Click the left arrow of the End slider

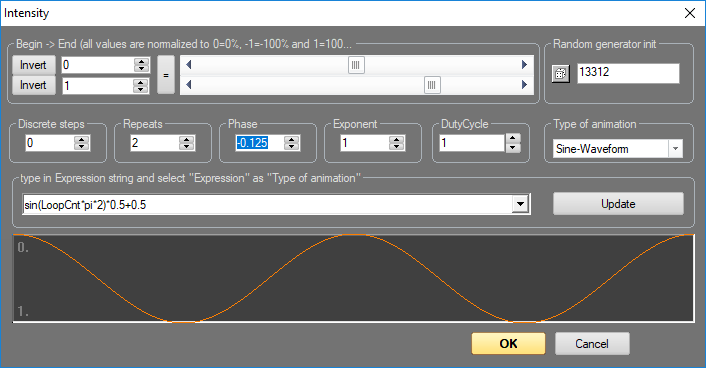(x=189, y=85)
